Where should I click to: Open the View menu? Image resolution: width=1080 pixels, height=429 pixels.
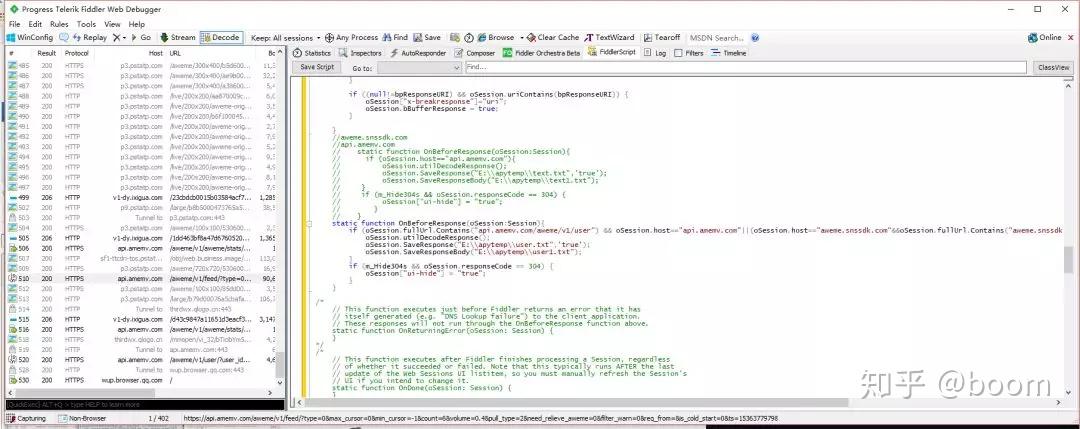pos(112,24)
